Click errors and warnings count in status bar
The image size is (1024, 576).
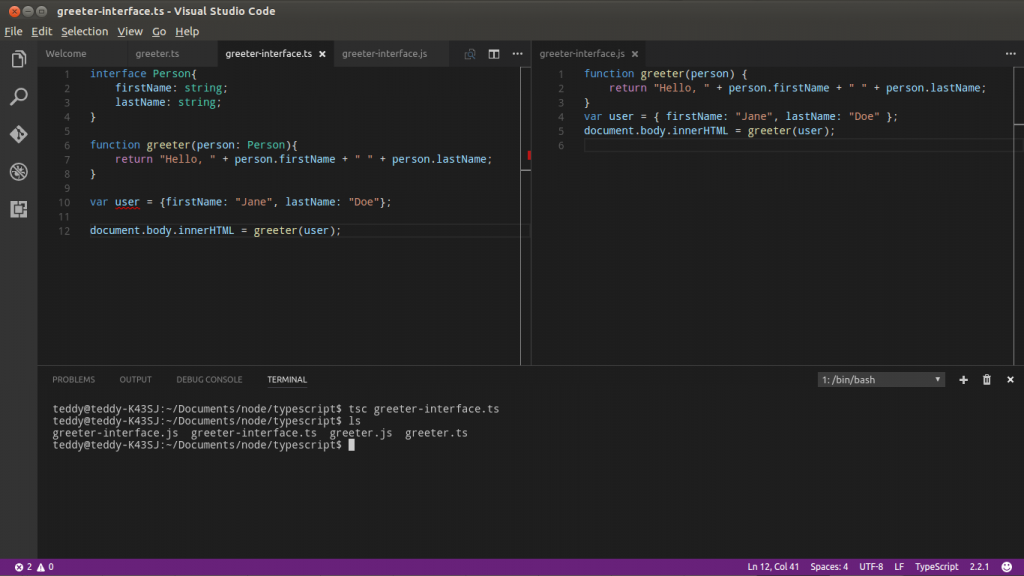[34, 567]
